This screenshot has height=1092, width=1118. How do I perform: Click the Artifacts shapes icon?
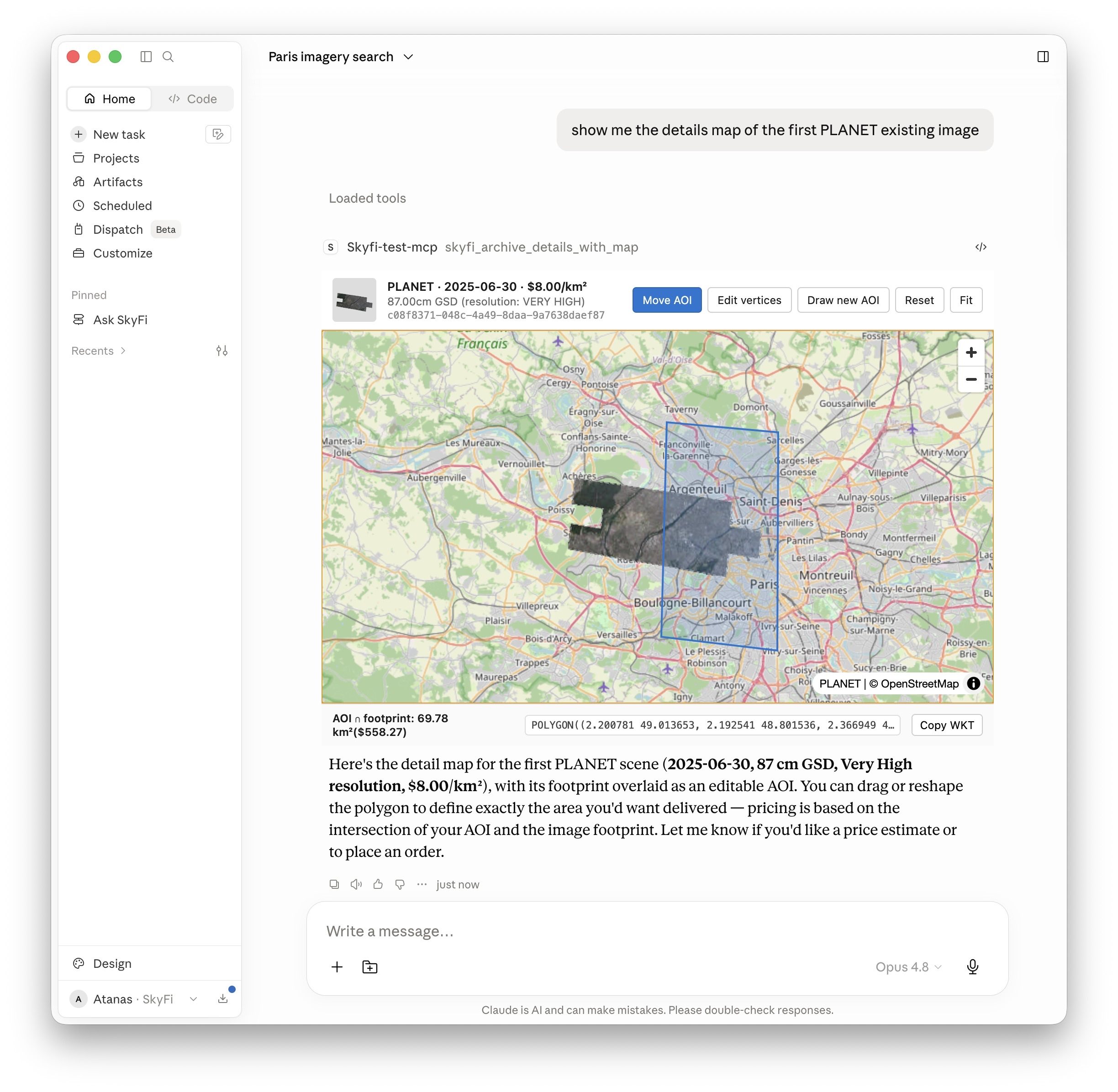(79, 182)
